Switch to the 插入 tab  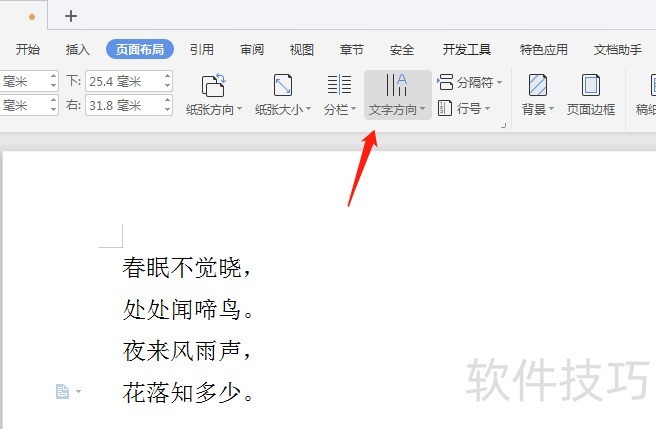(78, 49)
